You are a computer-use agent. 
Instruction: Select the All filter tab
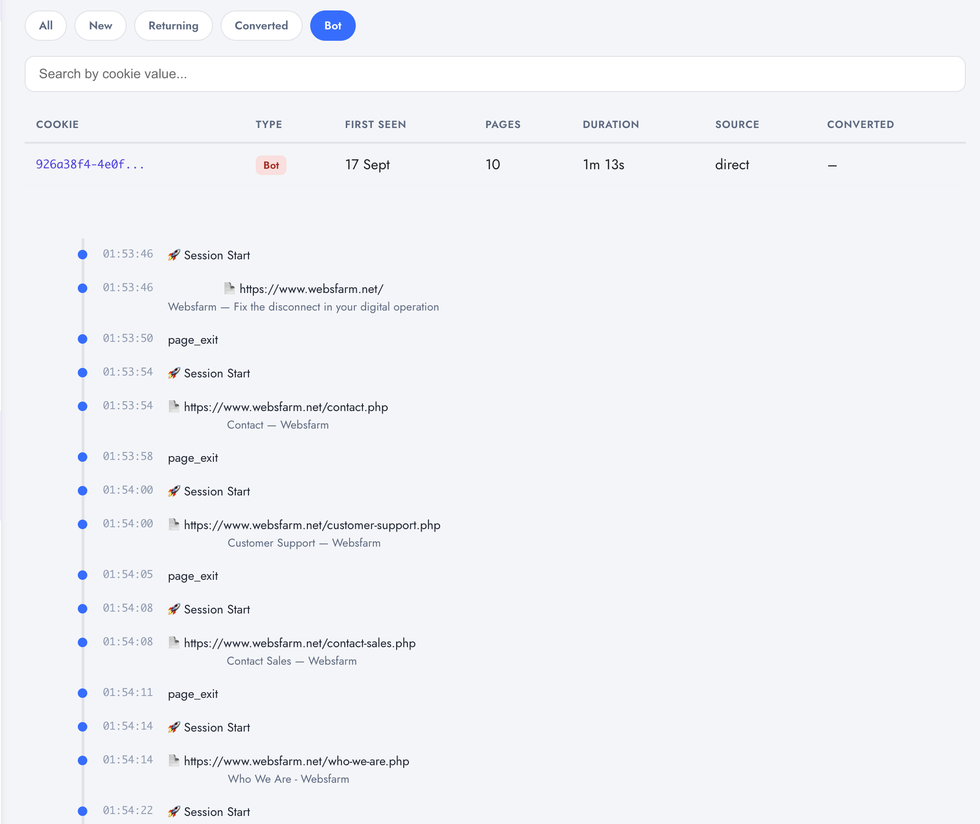pyautogui.click(x=46, y=26)
